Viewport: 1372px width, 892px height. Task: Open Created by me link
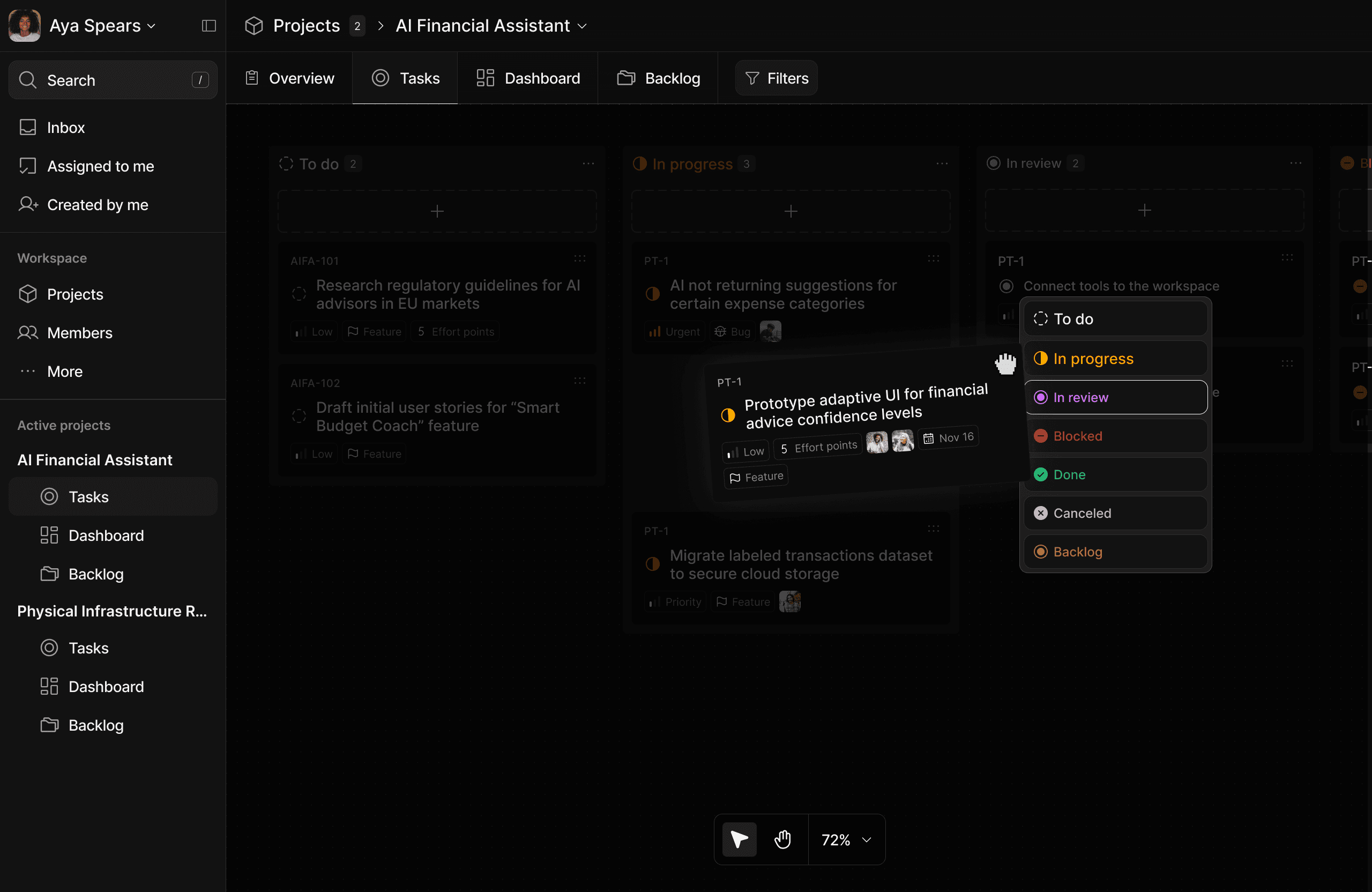(x=98, y=205)
